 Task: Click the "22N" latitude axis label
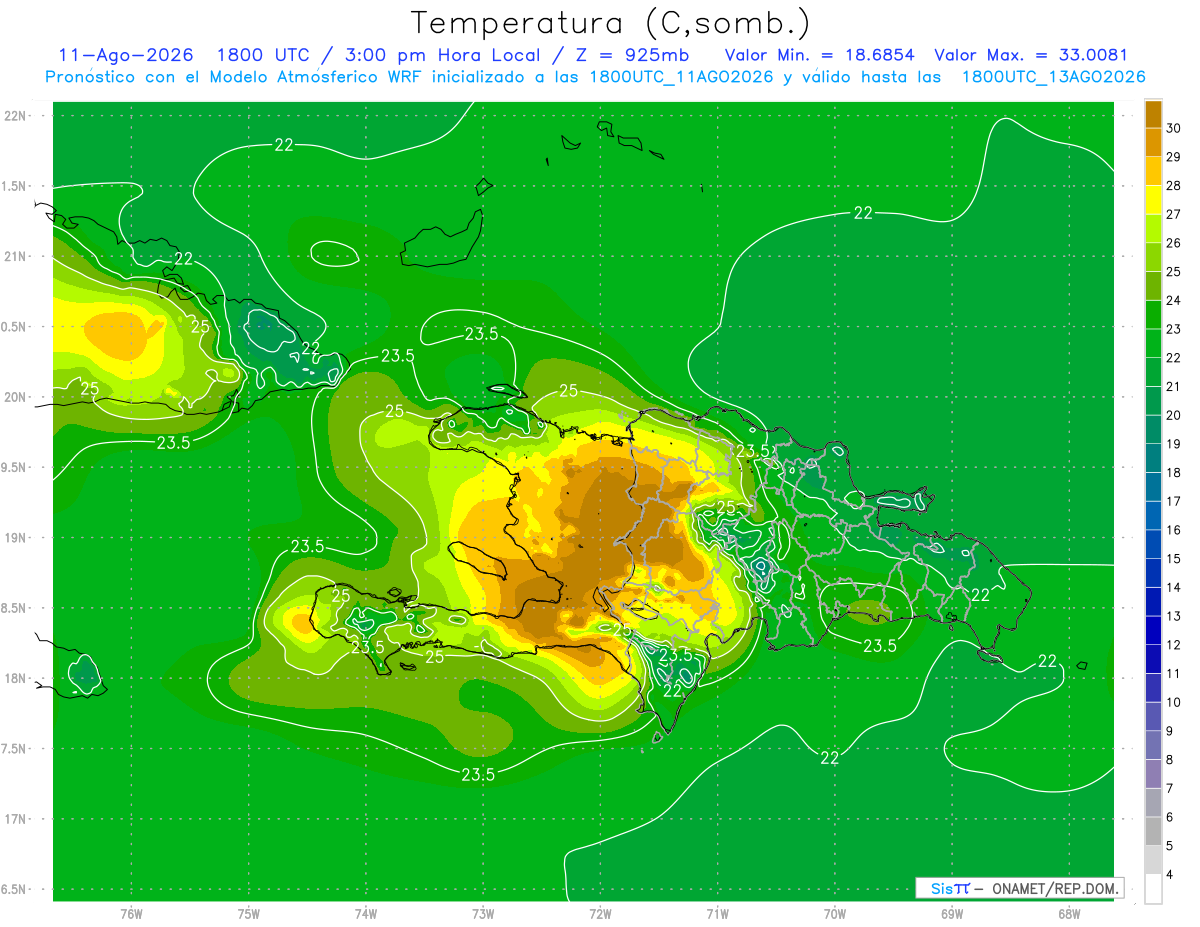pyautogui.click(x=17, y=116)
